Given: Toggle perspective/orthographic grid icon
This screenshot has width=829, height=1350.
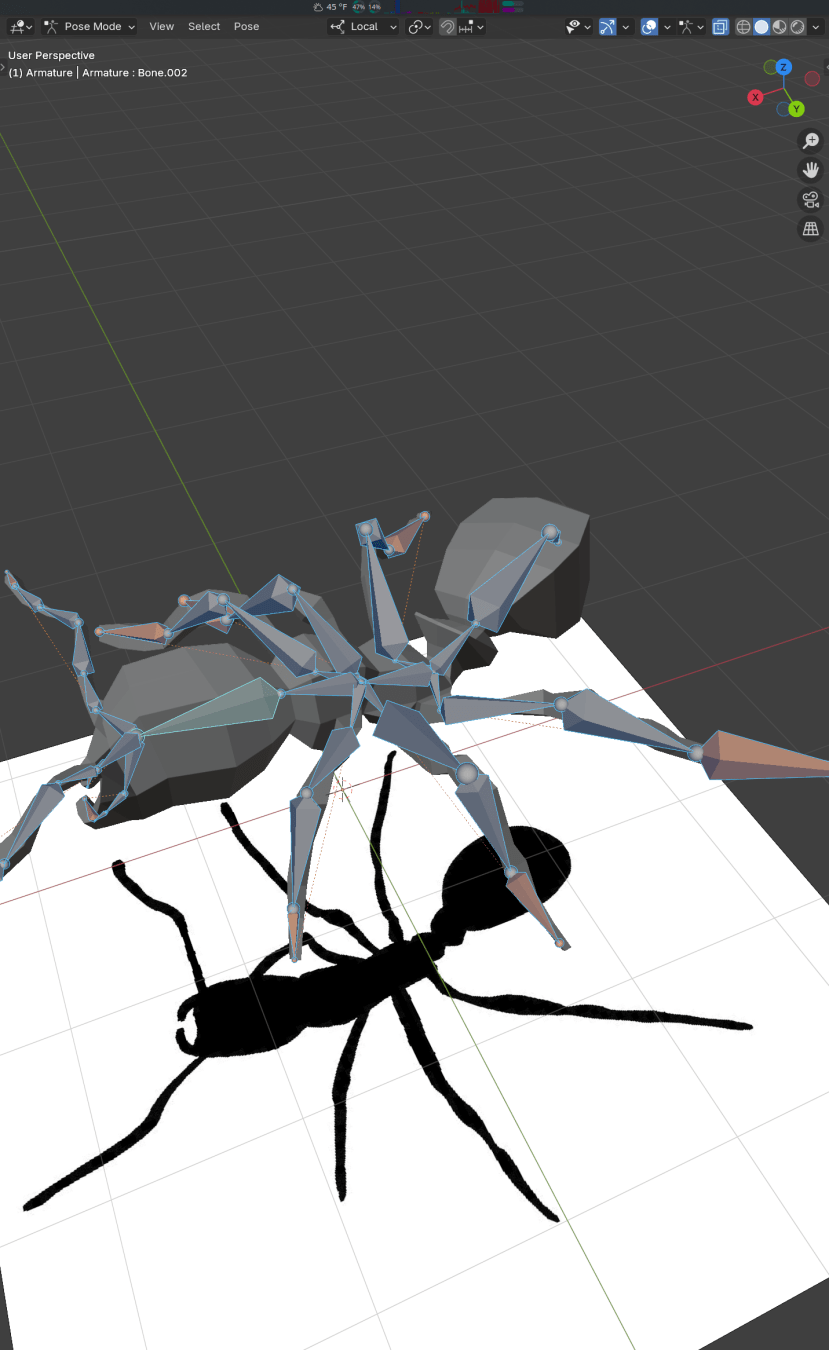Looking at the screenshot, I should click(x=810, y=229).
